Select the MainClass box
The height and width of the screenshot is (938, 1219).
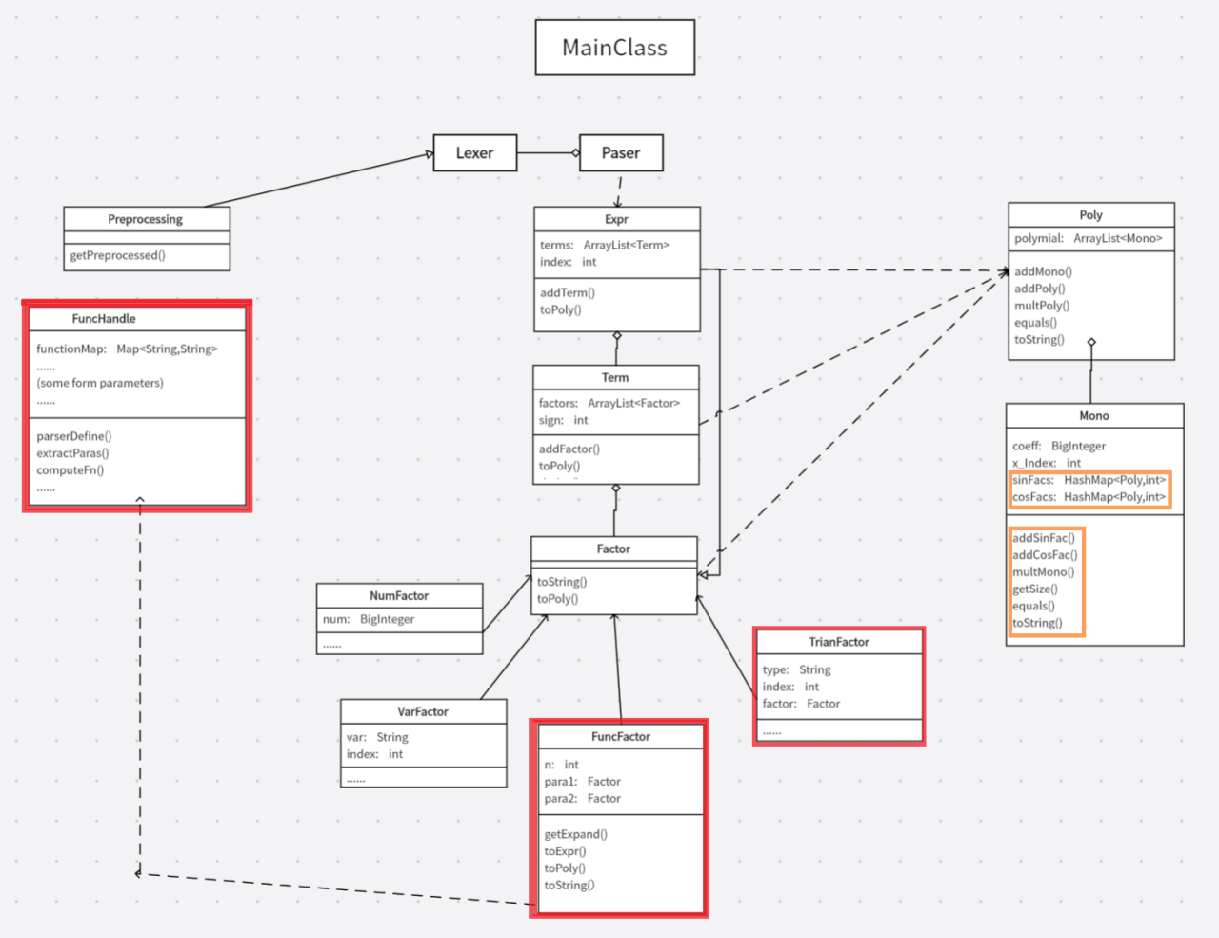(614, 48)
